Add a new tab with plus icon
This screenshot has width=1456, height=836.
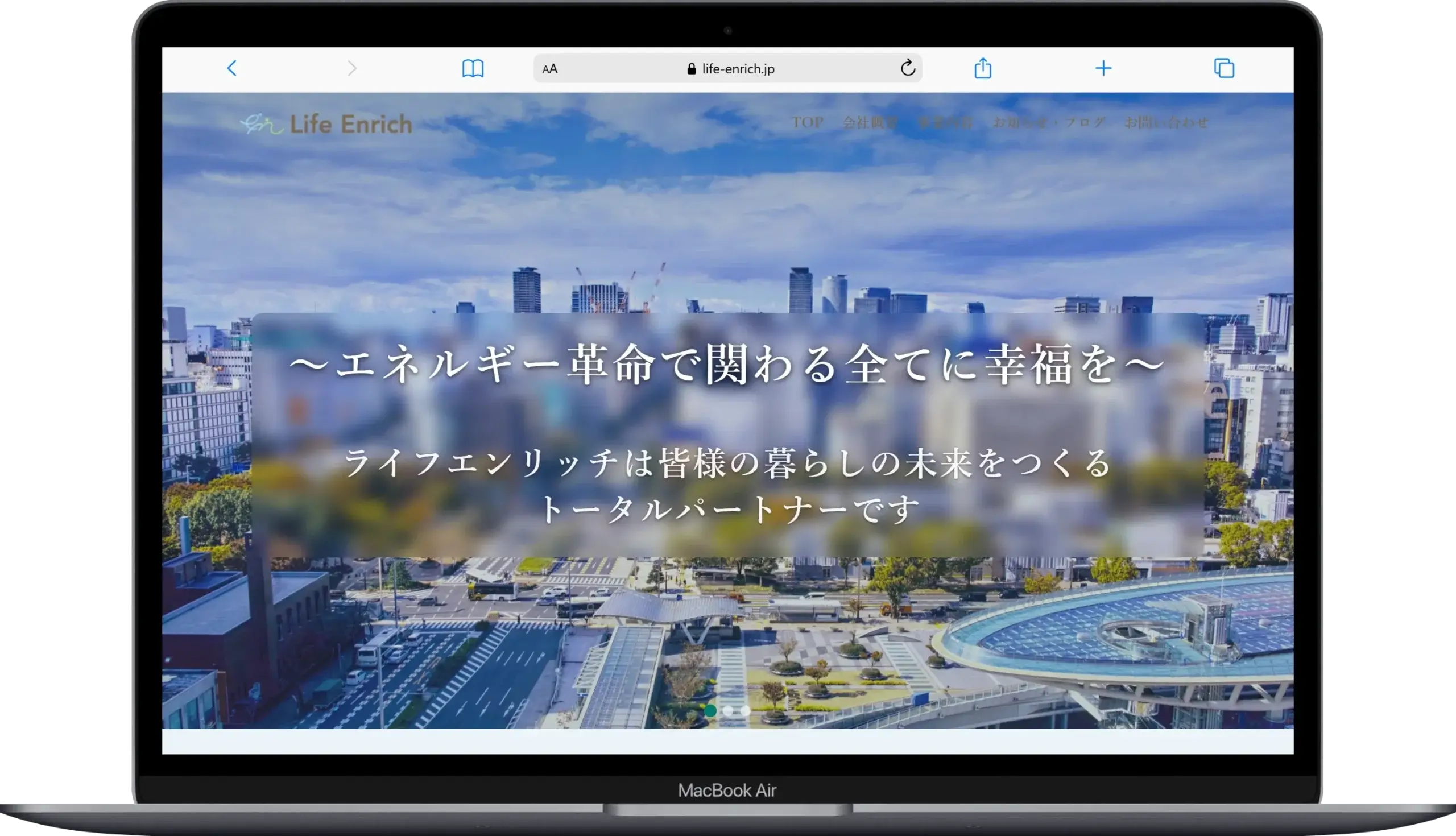point(1103,68)
